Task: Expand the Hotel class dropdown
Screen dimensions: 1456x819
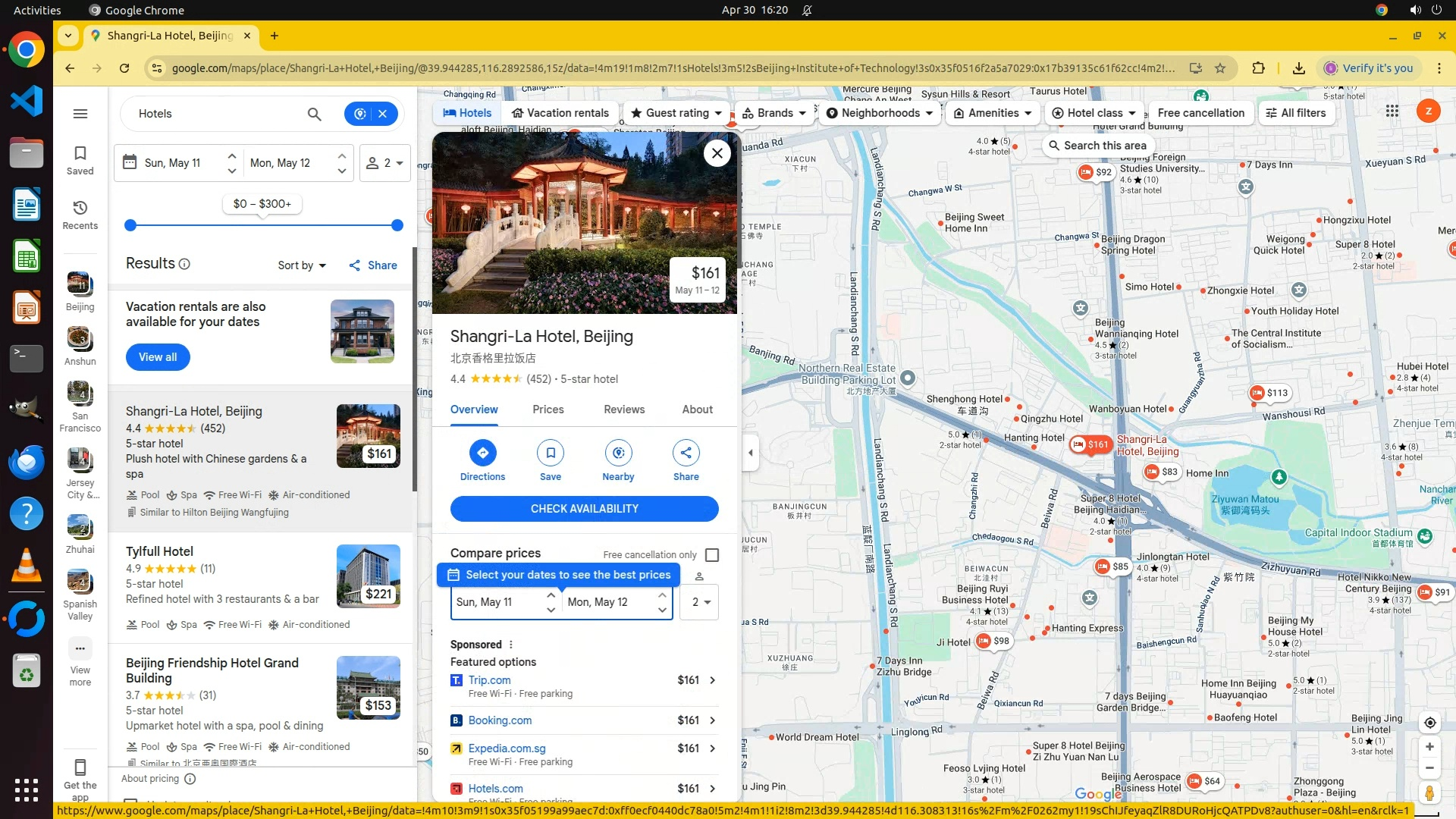Action: pos(1094,113)
